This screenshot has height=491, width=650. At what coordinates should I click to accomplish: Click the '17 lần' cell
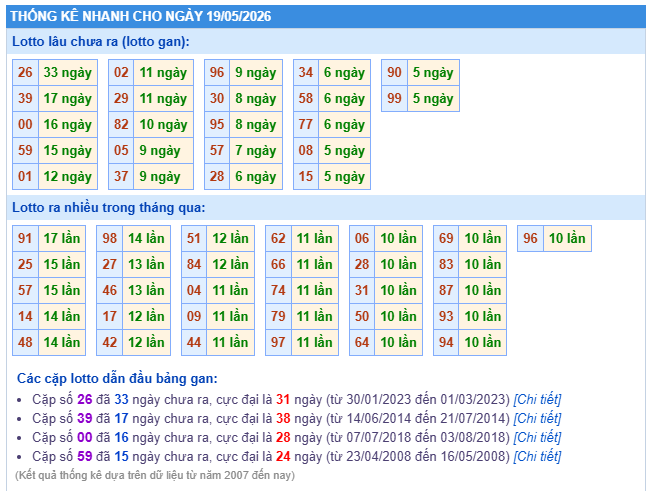(62, 238)
